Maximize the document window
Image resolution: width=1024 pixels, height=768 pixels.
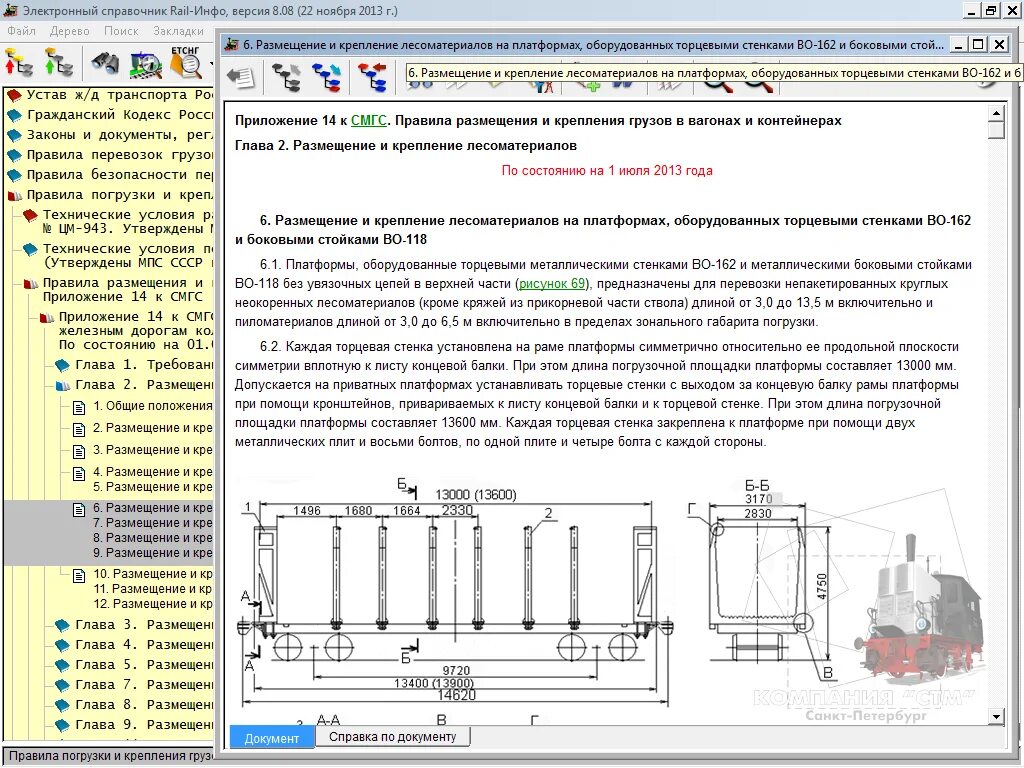(978, 44)
